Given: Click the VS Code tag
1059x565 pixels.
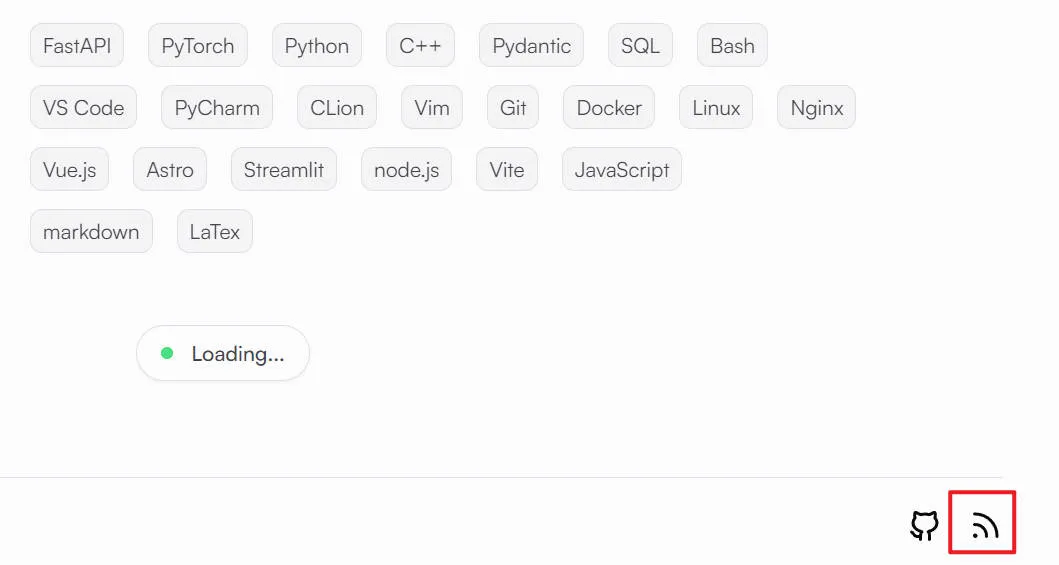Looking at the screenshot, I should click(84, 107).
